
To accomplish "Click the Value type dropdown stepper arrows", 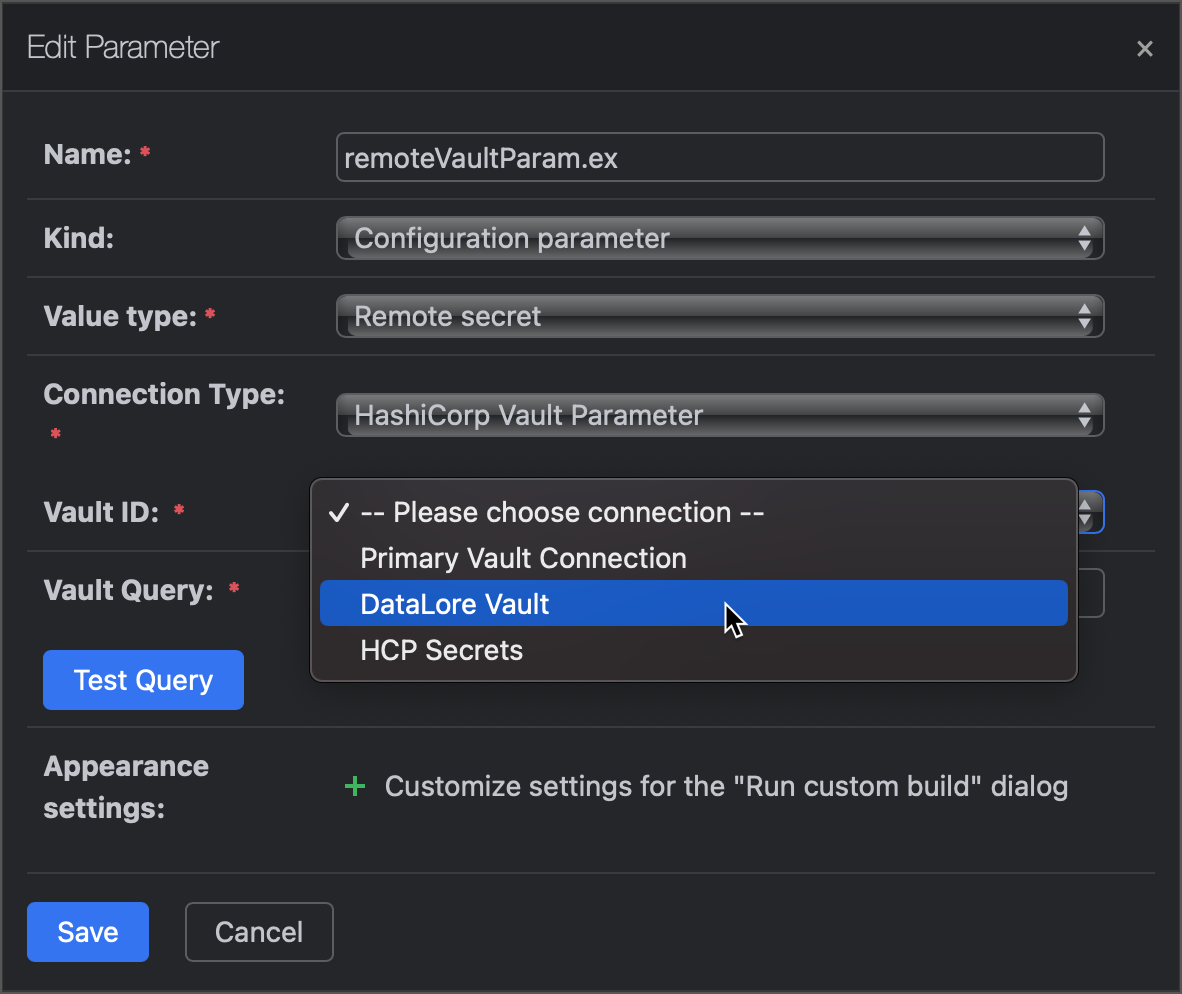I will pos(1085,316).
